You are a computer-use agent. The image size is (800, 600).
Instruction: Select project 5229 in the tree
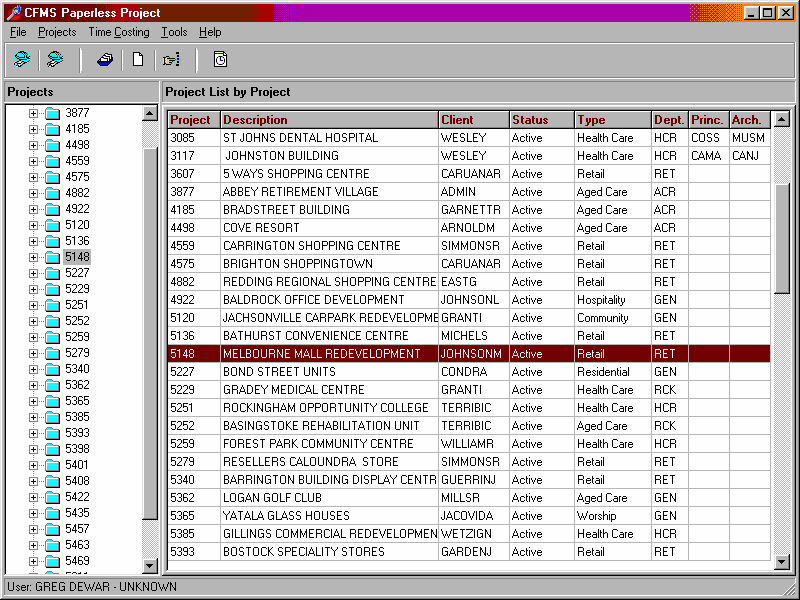(x=77, y=289)
